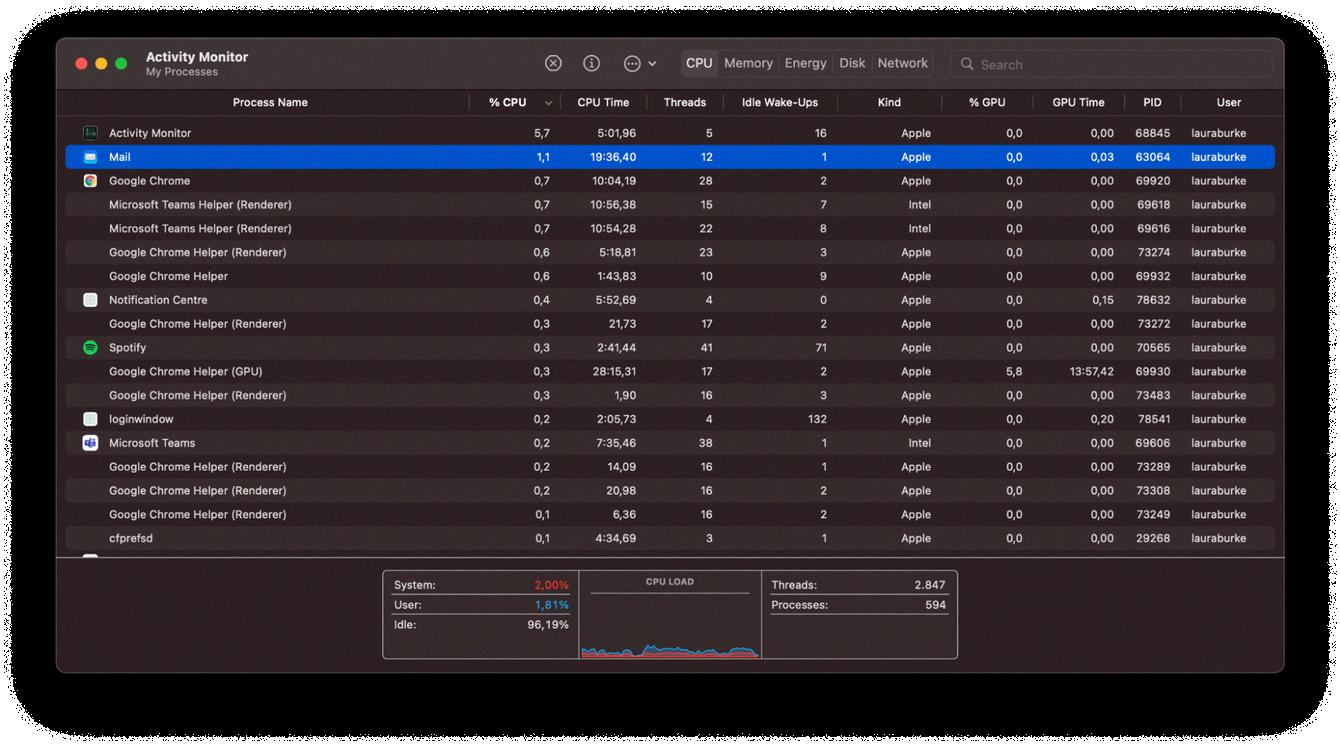Viewport: 1340px width, 747px height.
Task: Select the Google Chrome process name
Action: pos(149,181)
